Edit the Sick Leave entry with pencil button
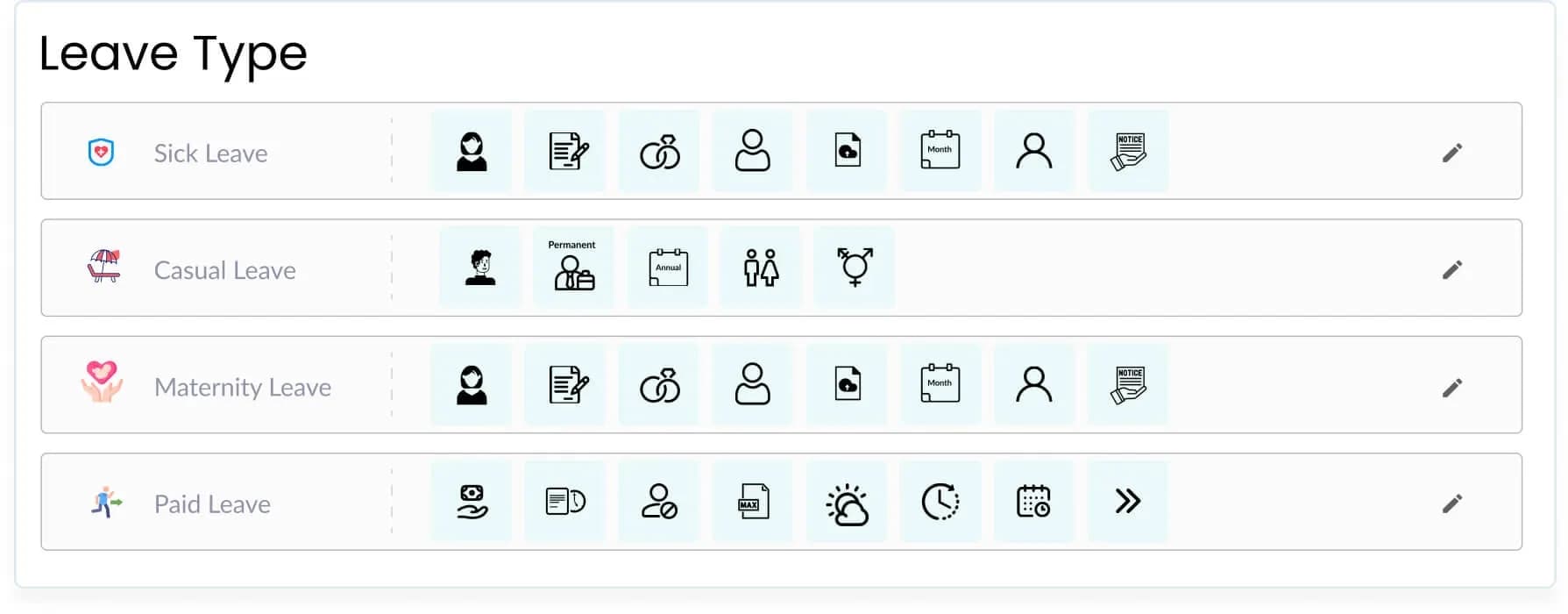The image size is (1568, 614). coord(1452,152)
